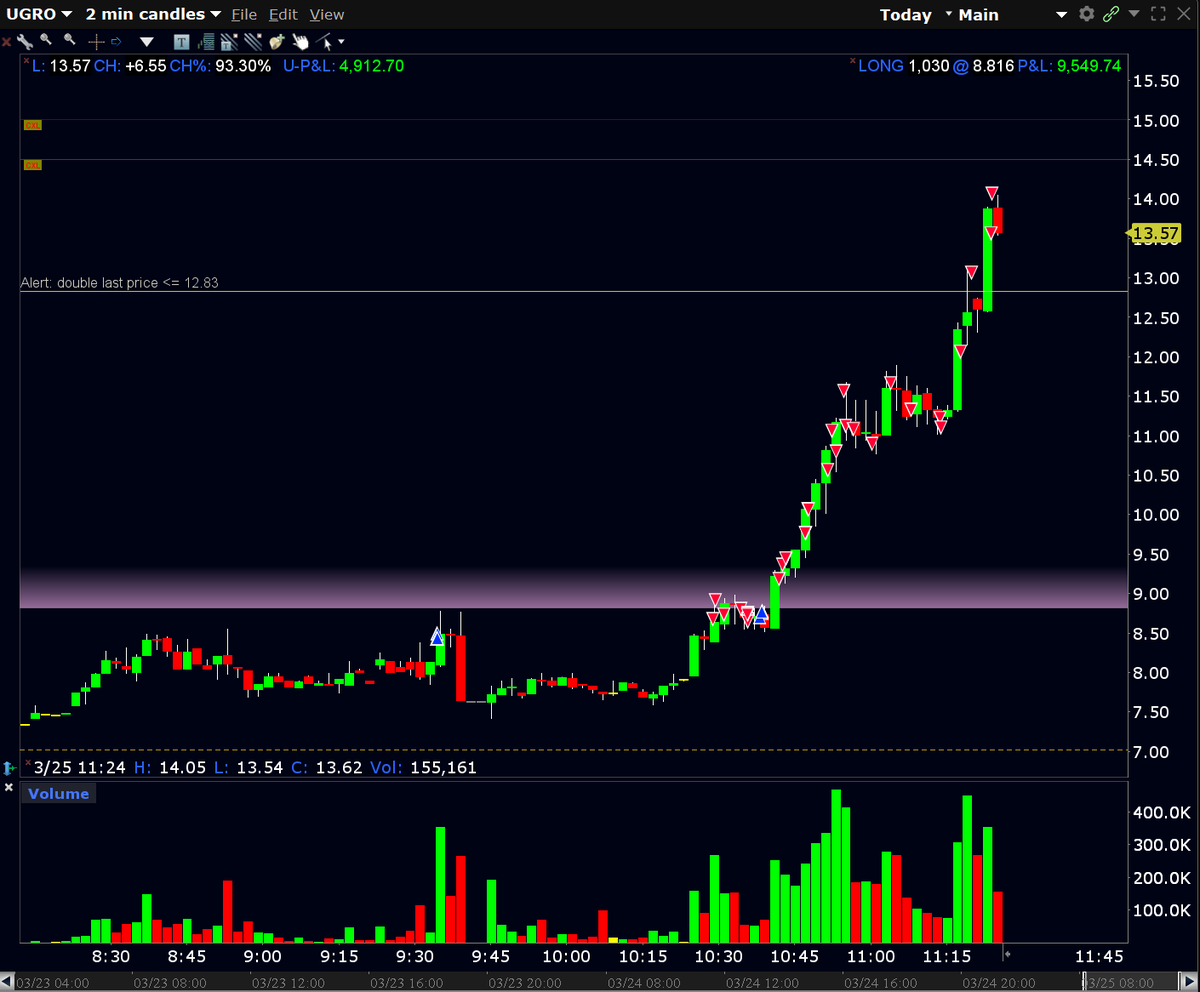Click the alert marker at the 14.50 line
The image size is (1200, 992).
[32, 165]
